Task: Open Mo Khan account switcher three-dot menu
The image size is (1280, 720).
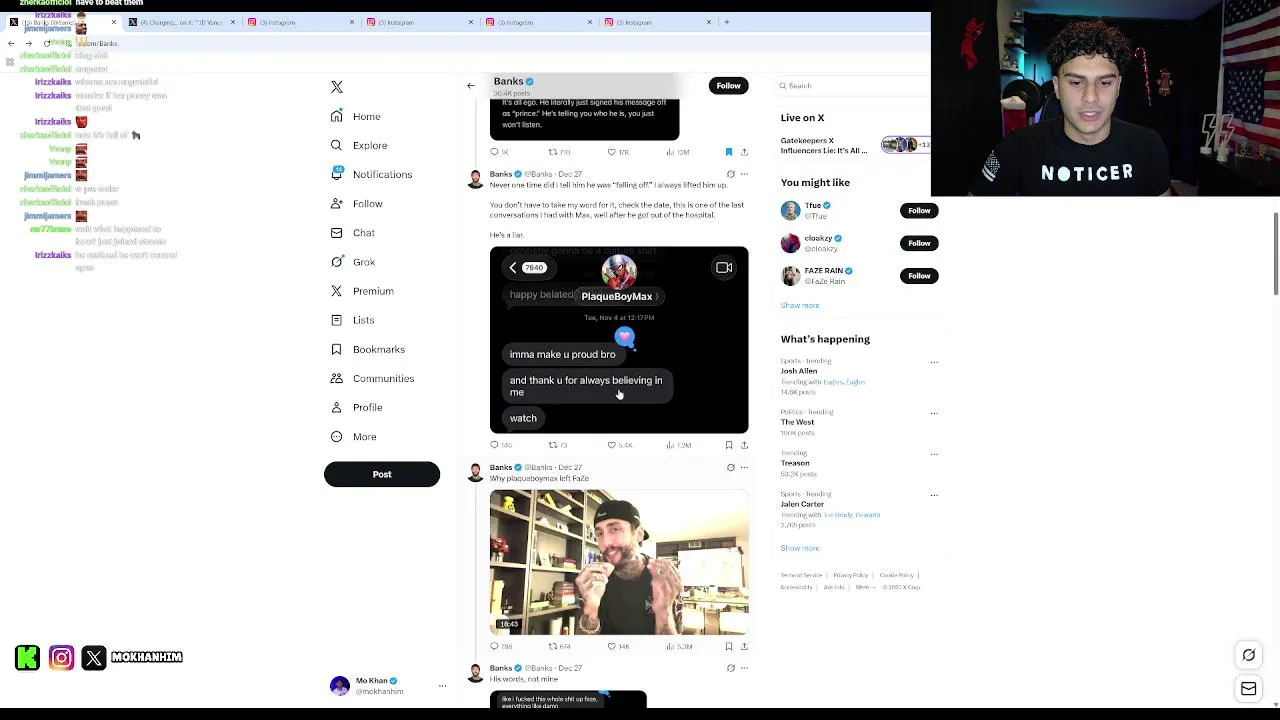Action: pyautogui.click(x=442, y=686)
